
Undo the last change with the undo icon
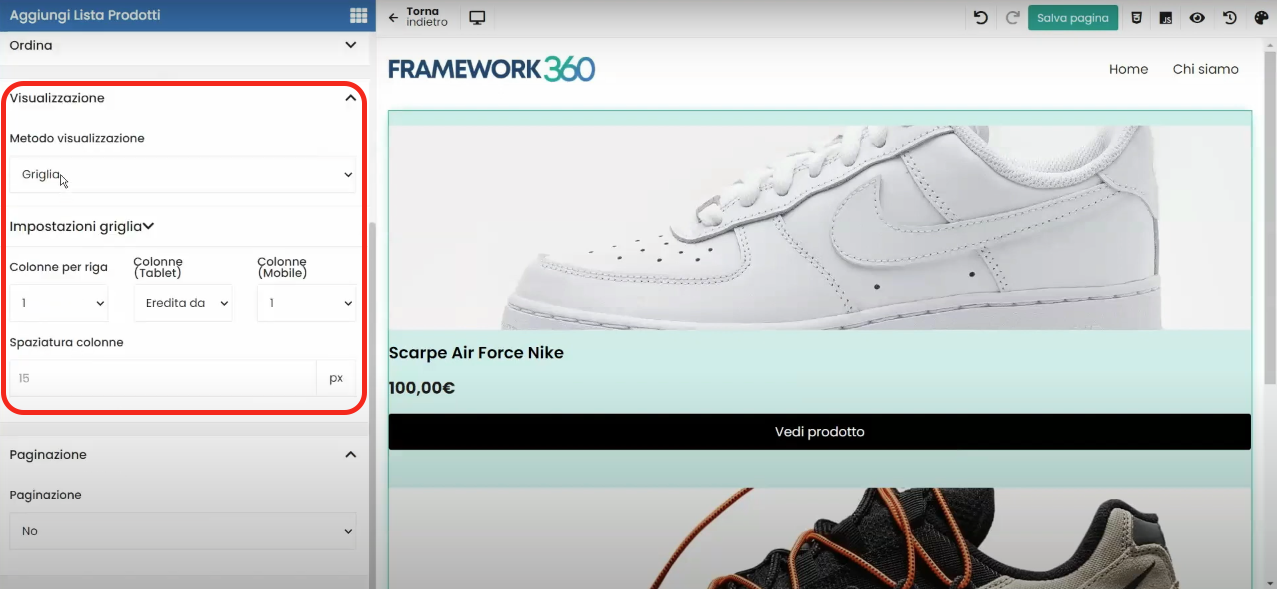[x=980, y=17]
